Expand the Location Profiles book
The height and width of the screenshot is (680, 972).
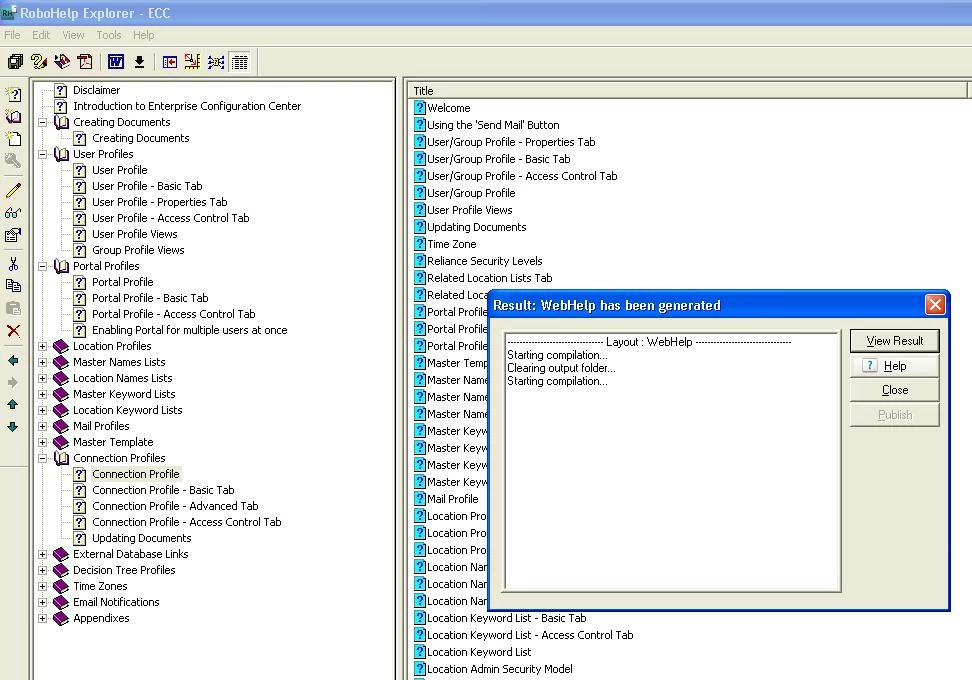(x=43, y=347)
